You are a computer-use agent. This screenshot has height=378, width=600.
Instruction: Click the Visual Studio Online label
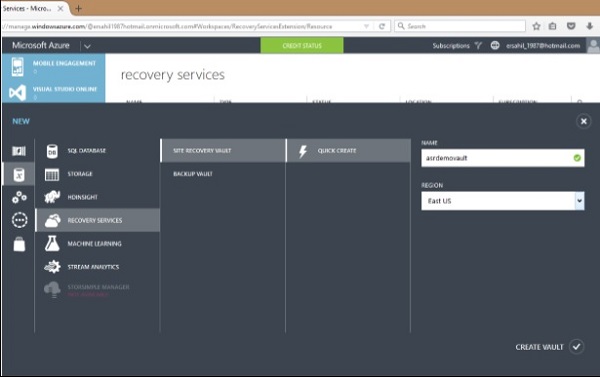(65, 89)
